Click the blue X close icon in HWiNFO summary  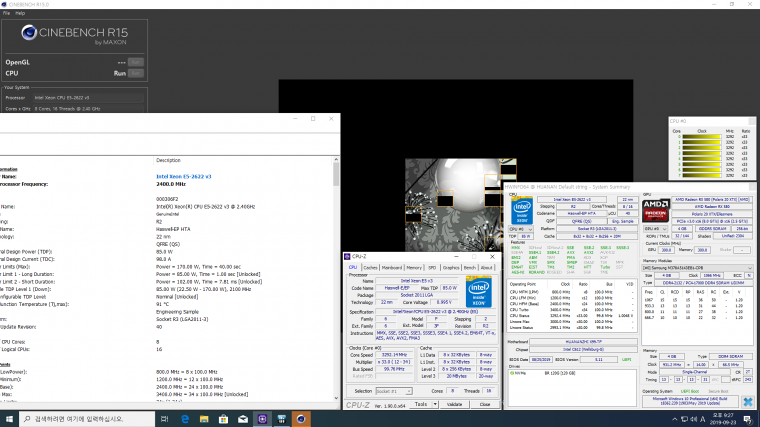[748, 402]
